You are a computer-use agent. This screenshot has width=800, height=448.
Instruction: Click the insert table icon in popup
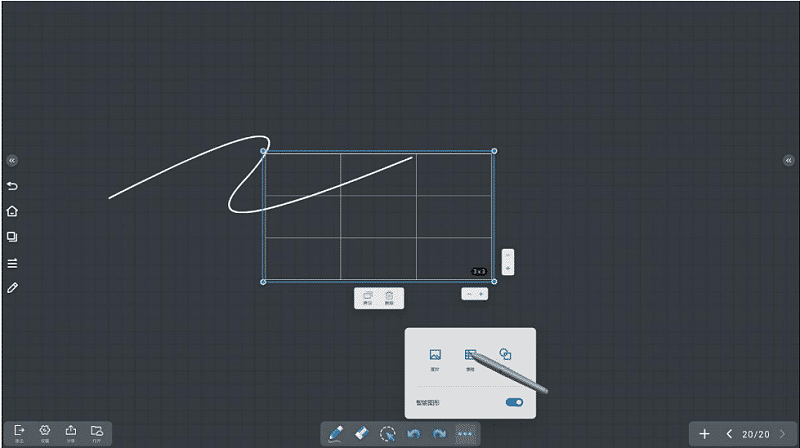pyautogui.click(x=470, y=355)
